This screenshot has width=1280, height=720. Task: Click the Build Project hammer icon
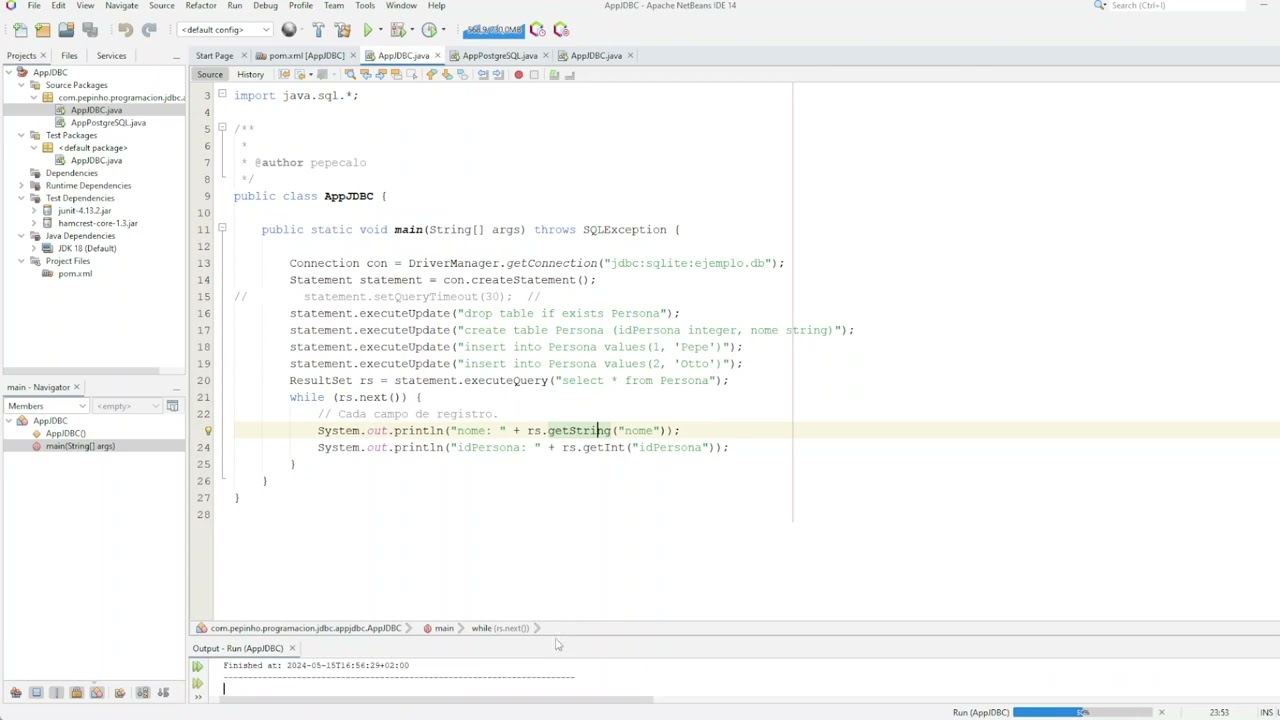(318, 29)
